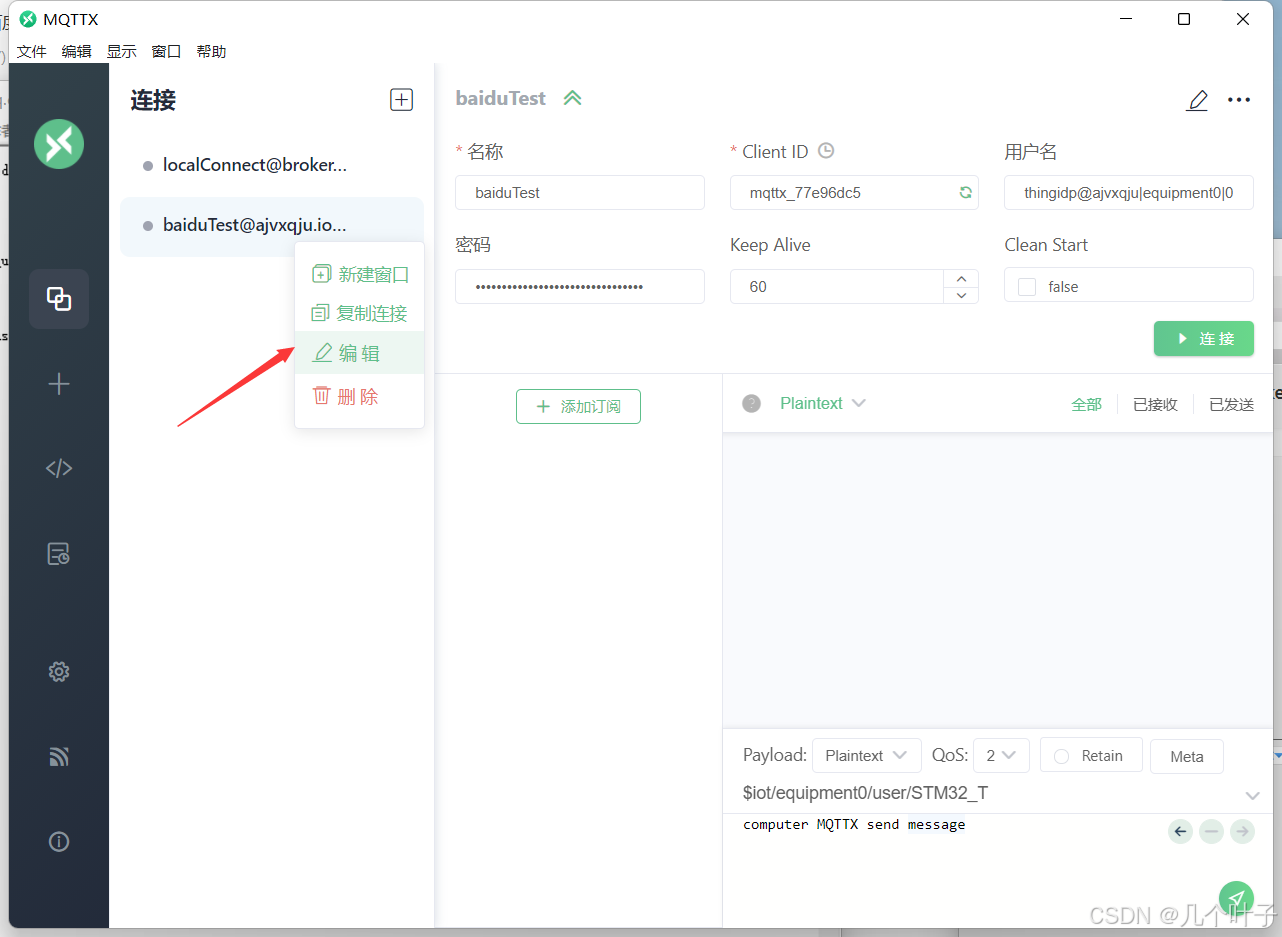Viewport: 1282px width, 937px height.
Task: Open the 文件 menu
Action: click(32, 51)
